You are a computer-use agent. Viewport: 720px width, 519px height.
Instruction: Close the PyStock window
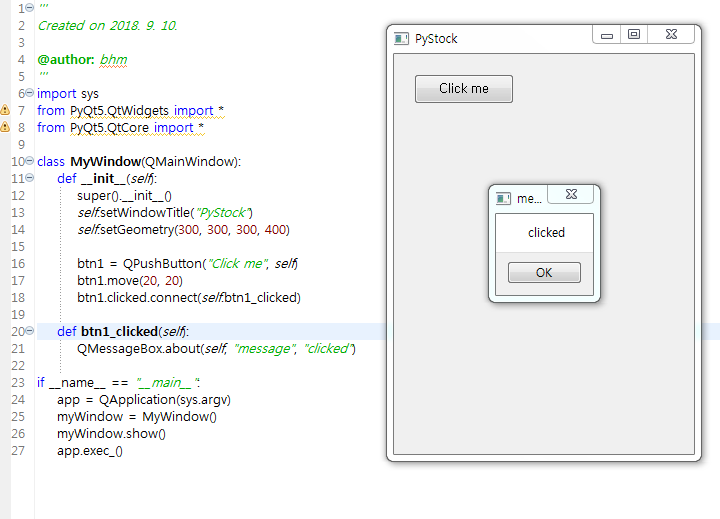pyautogui.click(x=671, y=35)
